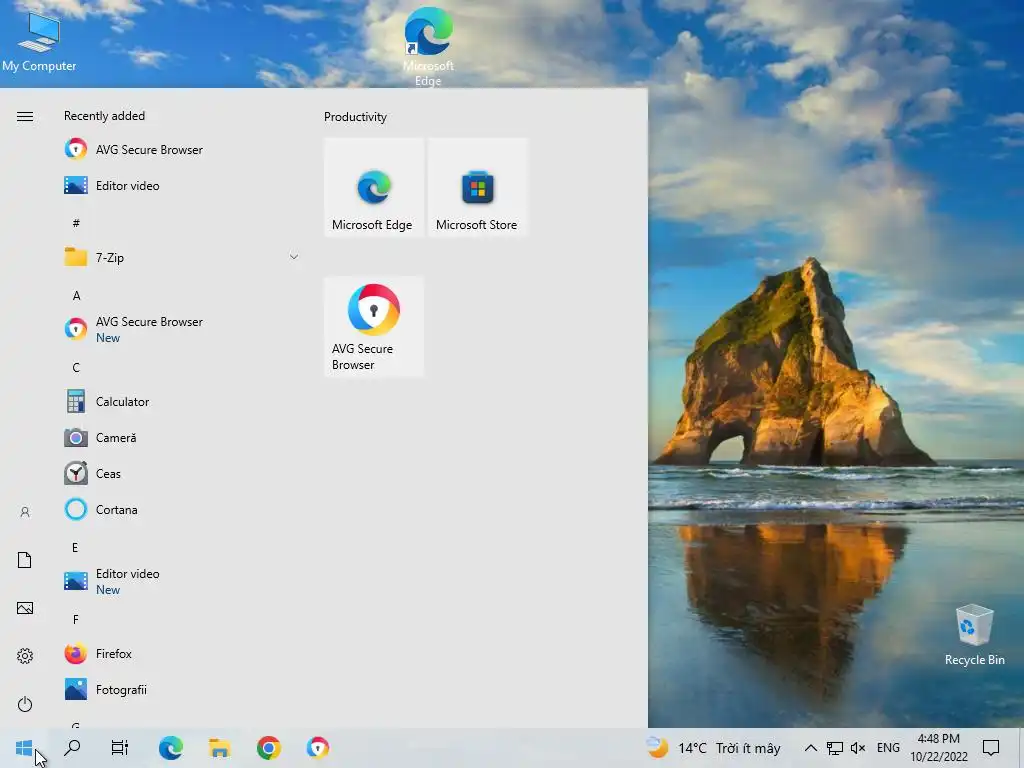Click the letter F section header
The height and width of the screenshot is (768, 1024).
click(76, 619)
